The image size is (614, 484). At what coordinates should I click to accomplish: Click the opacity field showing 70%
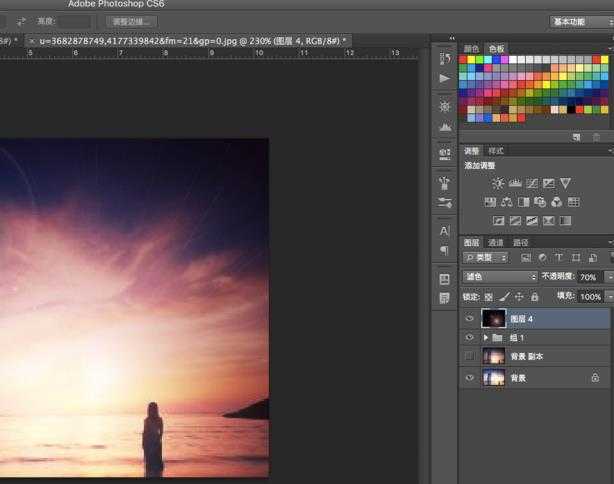588,277
